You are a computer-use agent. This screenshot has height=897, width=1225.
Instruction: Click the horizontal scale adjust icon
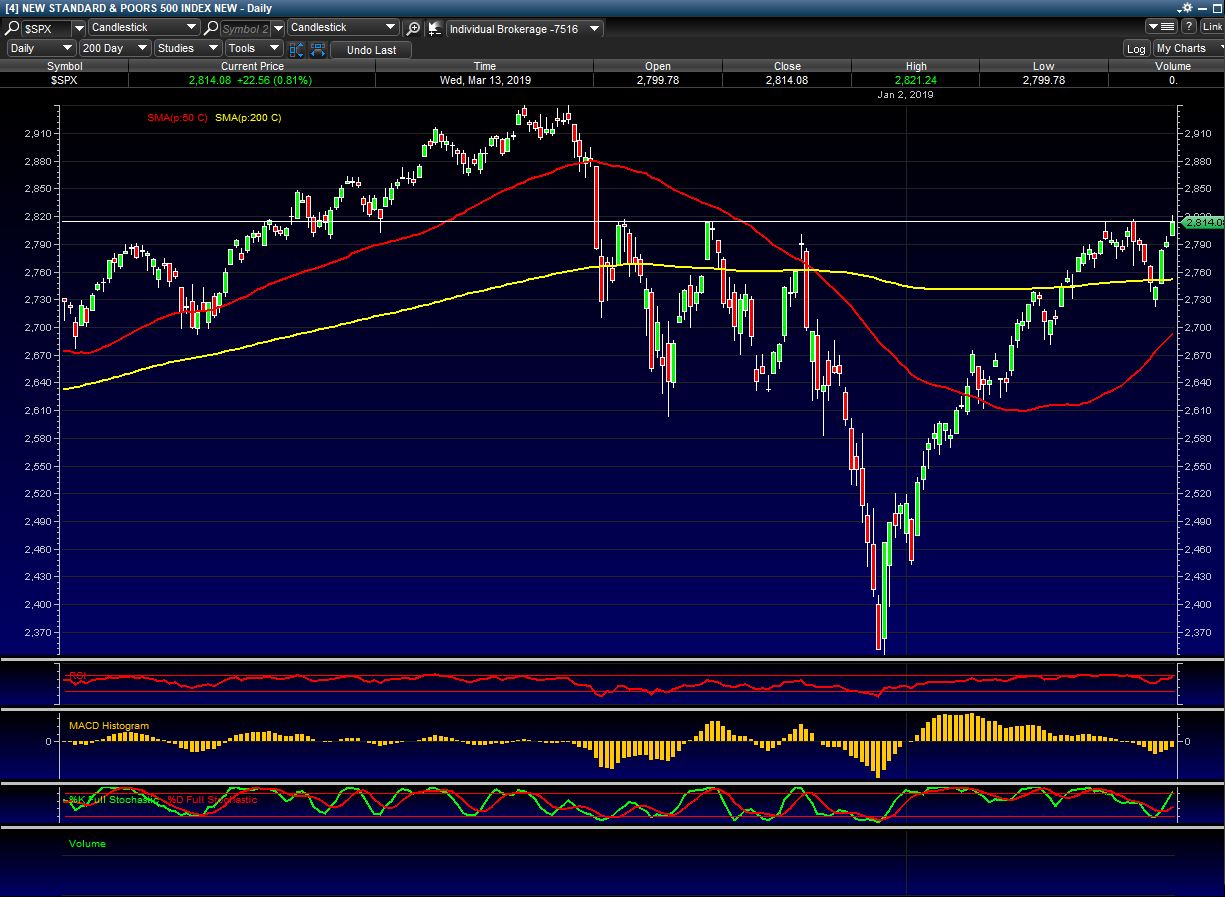click(317, 49)
